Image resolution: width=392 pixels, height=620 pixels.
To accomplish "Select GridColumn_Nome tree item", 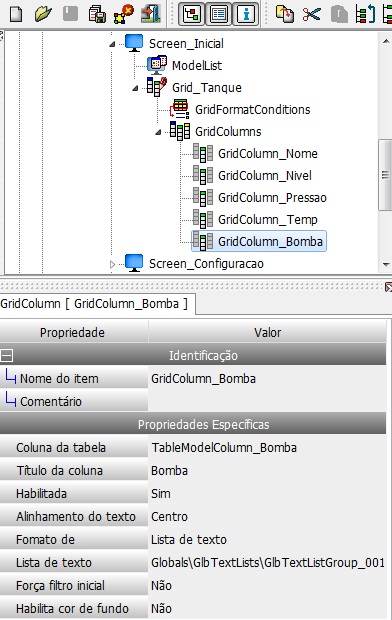I will coord(268,154).
